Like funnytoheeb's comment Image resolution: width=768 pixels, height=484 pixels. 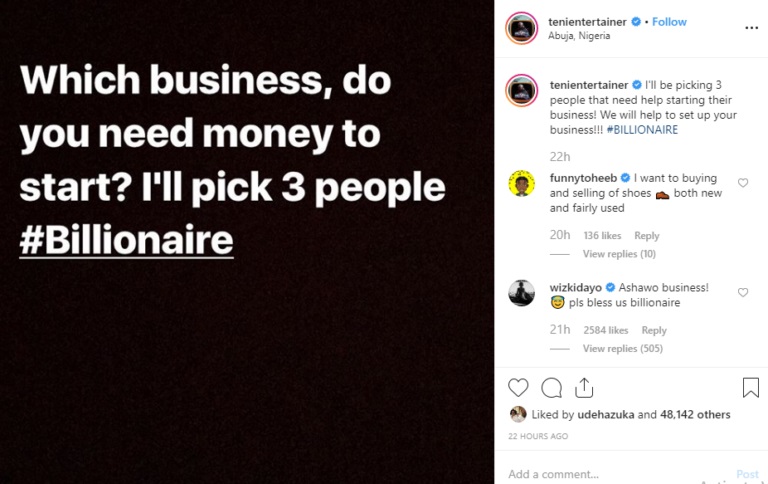point(743,183)
